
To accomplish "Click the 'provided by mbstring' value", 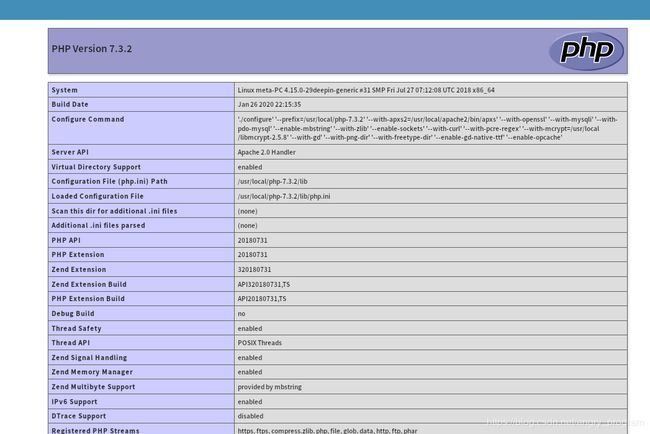I will coord(269,387).
